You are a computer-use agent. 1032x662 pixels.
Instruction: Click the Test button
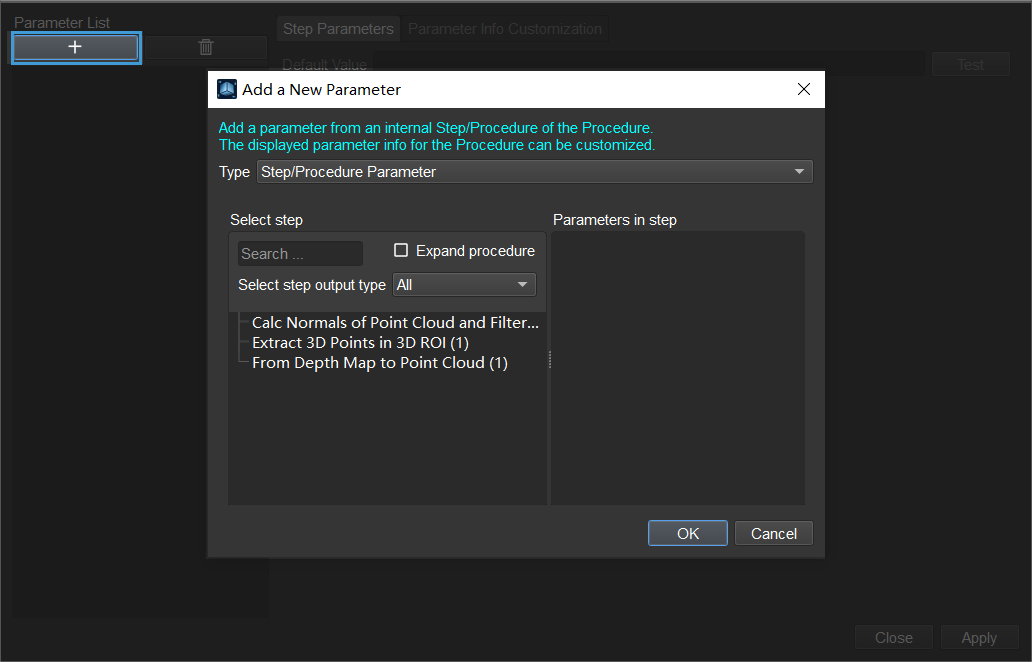click(x=971, y=65)
